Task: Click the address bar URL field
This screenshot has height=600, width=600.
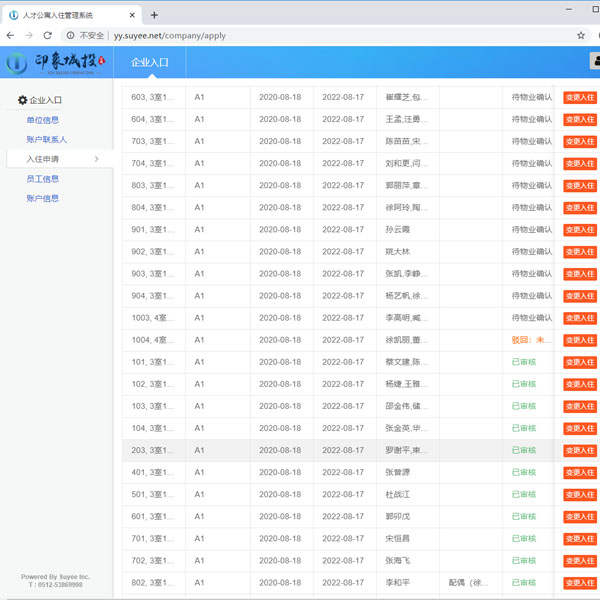Action: (300, 35)
